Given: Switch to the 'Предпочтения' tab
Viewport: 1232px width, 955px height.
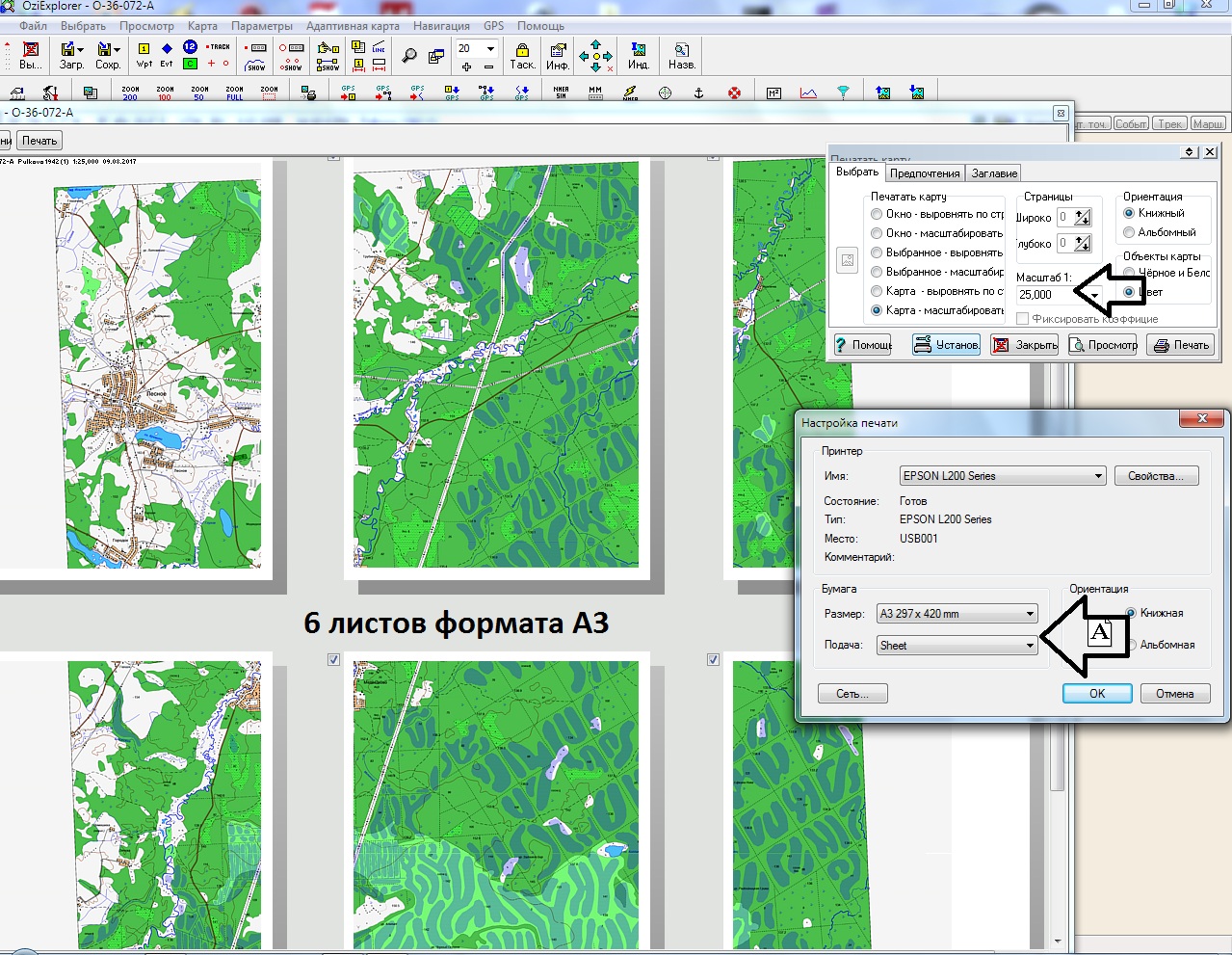Looking at the screenshot, I should click(924, 173).
